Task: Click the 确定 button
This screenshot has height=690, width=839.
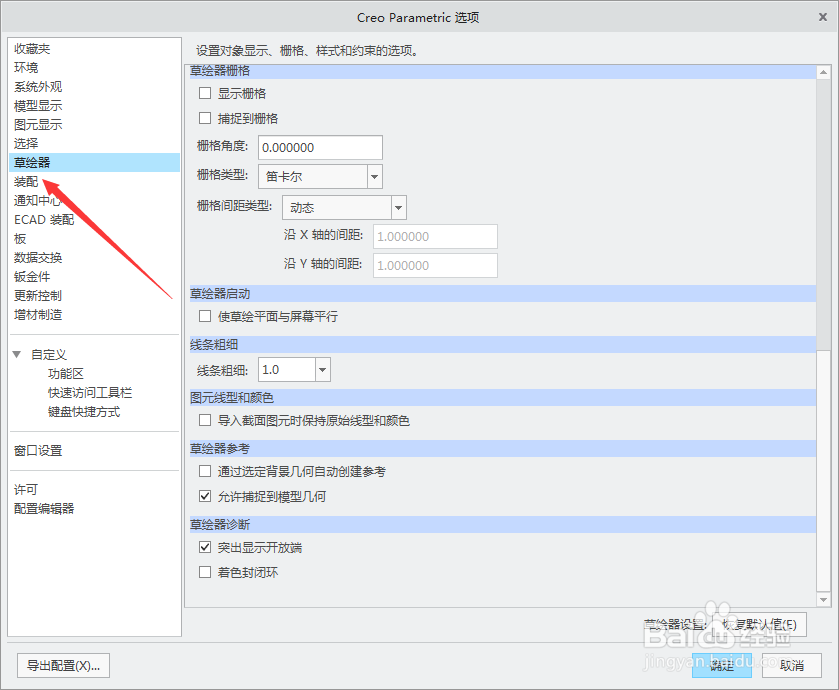Action: [722, 665]
